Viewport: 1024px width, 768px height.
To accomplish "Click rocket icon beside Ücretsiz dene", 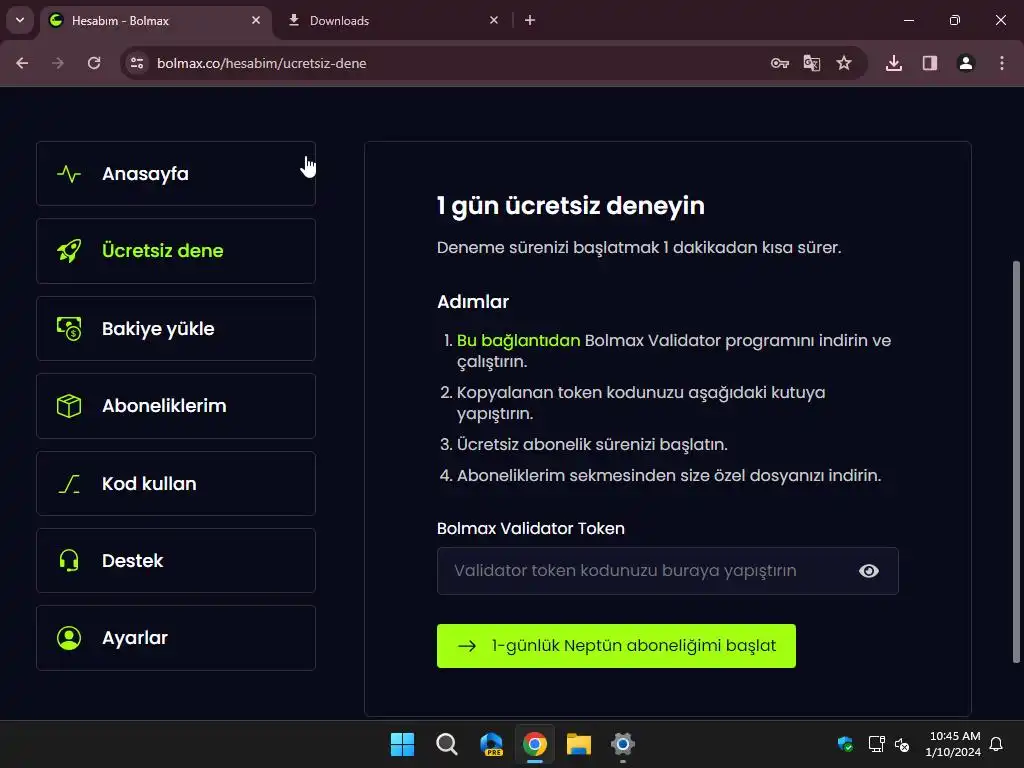I will point(69,251).
